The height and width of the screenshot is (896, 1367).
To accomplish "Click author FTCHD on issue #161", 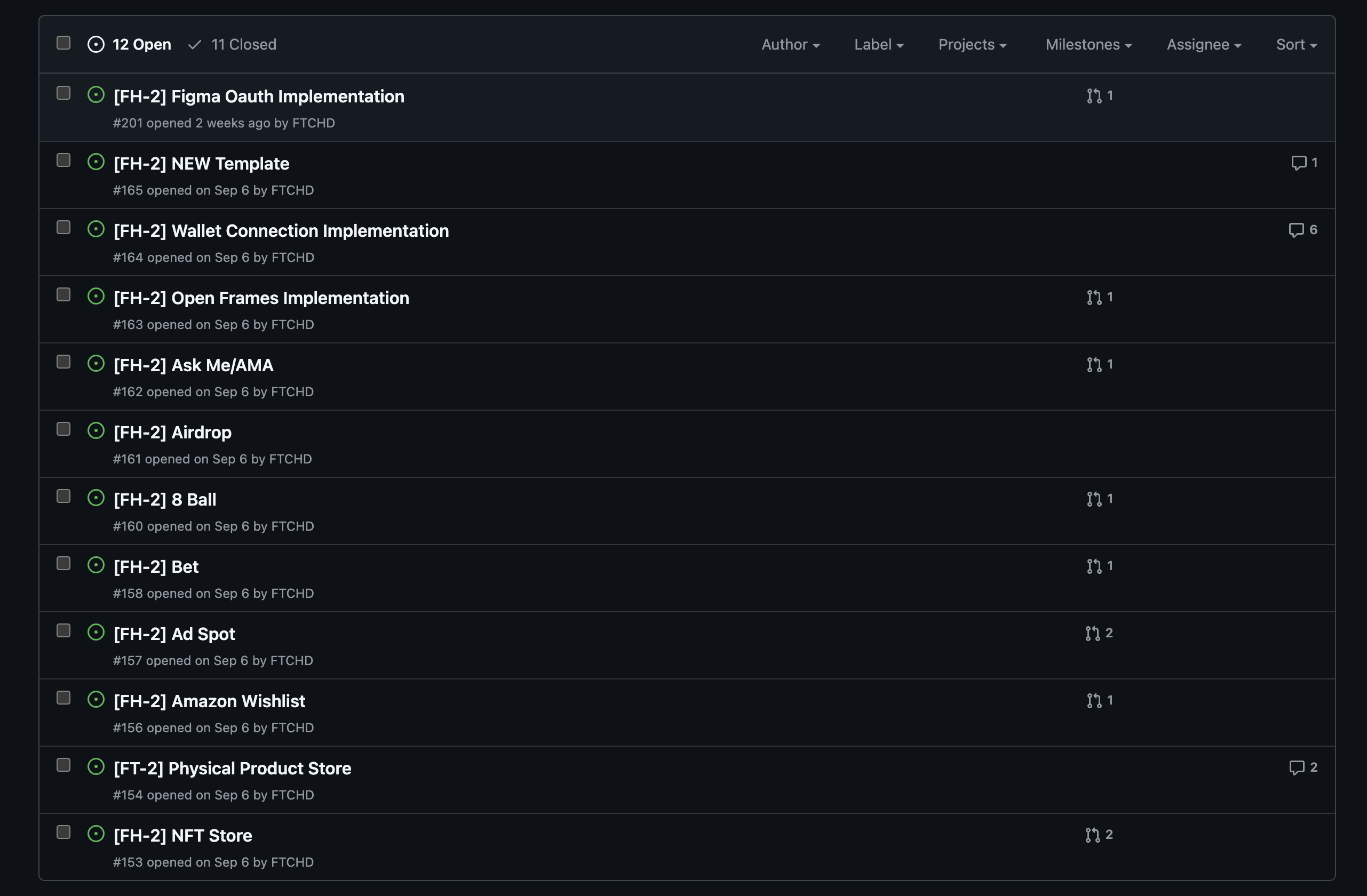I will [x=291, y=459].
